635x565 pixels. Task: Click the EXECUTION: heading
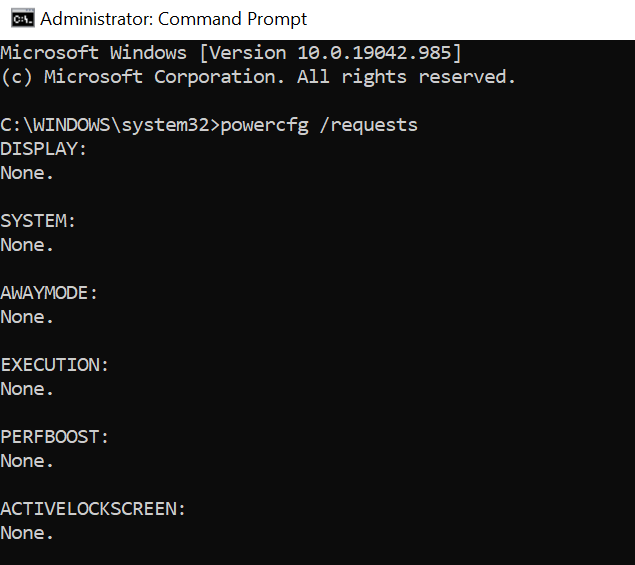[55, 365]
